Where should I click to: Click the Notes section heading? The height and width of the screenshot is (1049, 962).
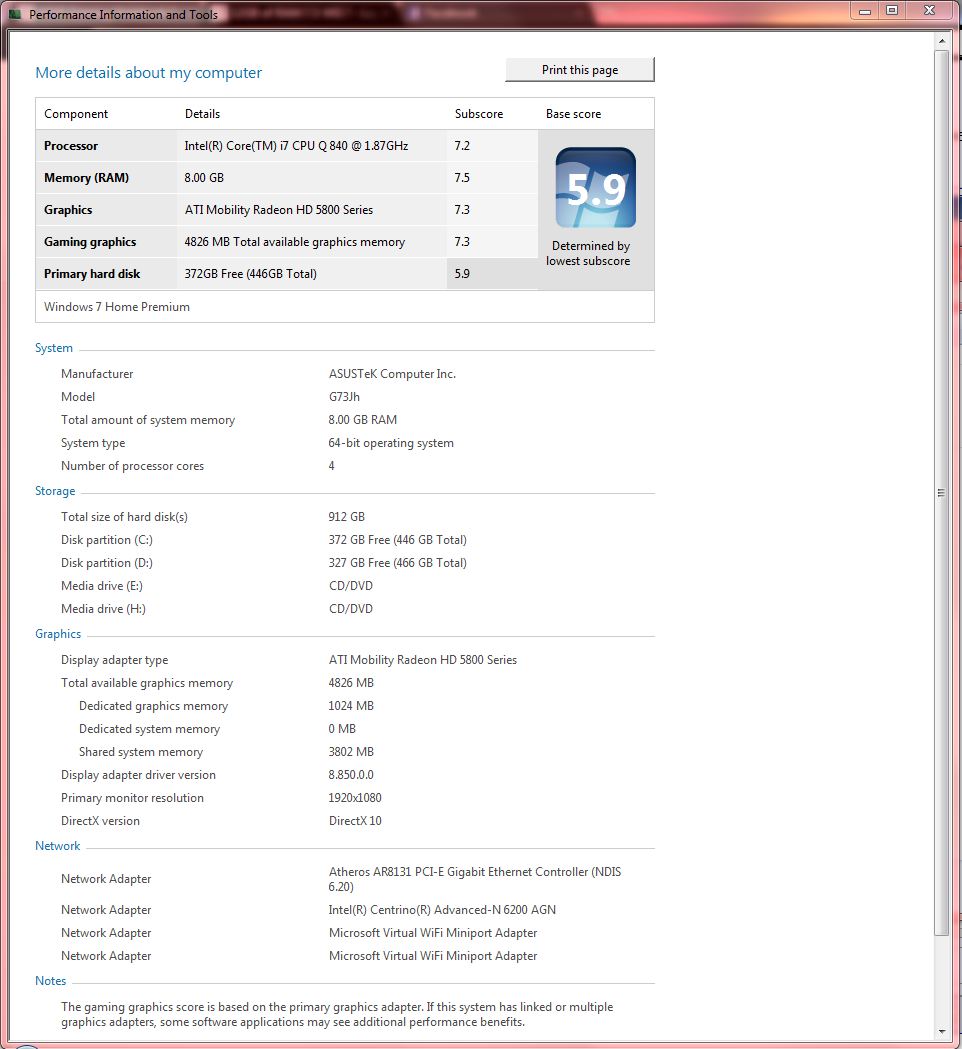50,981
